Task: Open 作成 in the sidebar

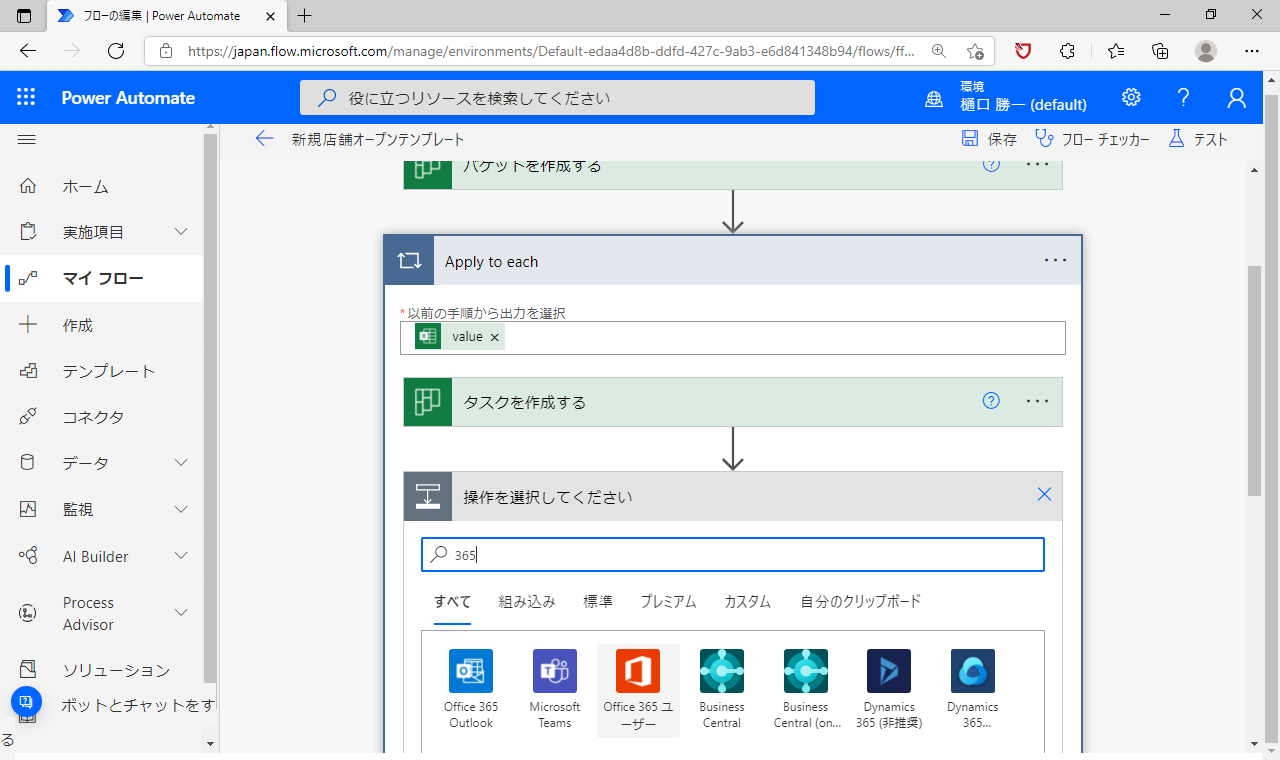Action: [78, 325]
